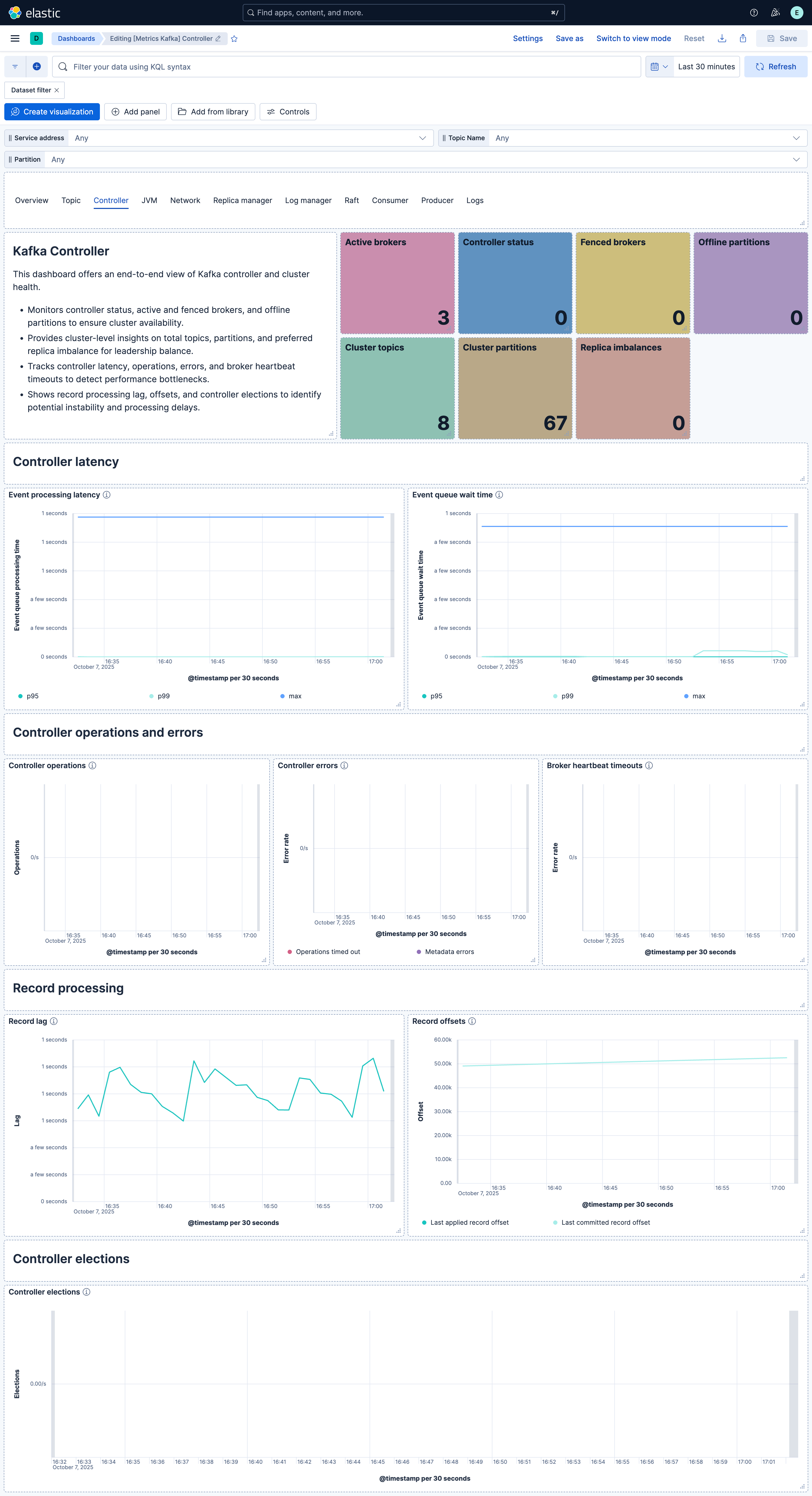Click Switch to view mode

click(x=633, y=38)
